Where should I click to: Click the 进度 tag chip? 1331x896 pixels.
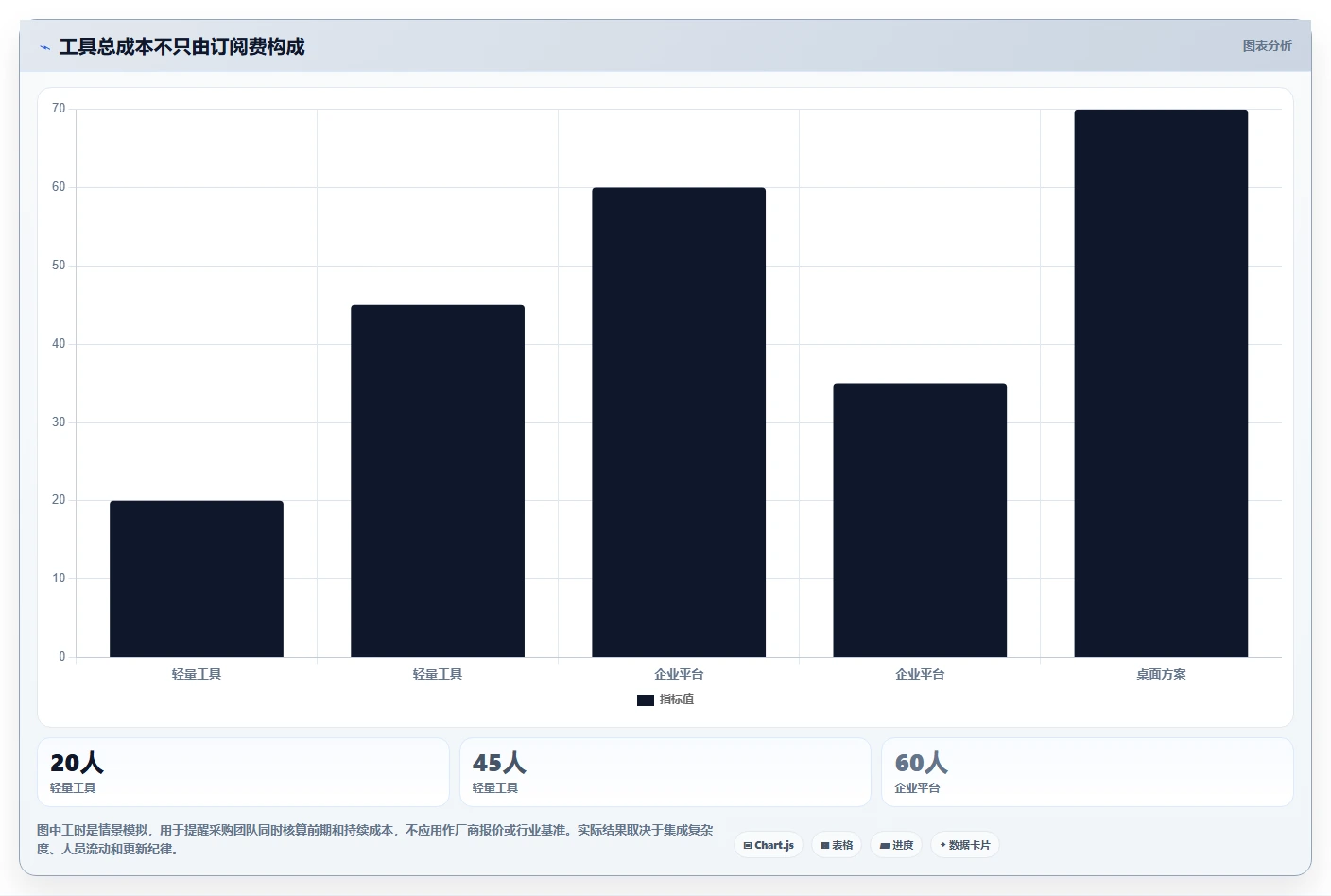[x=896, y=845]
